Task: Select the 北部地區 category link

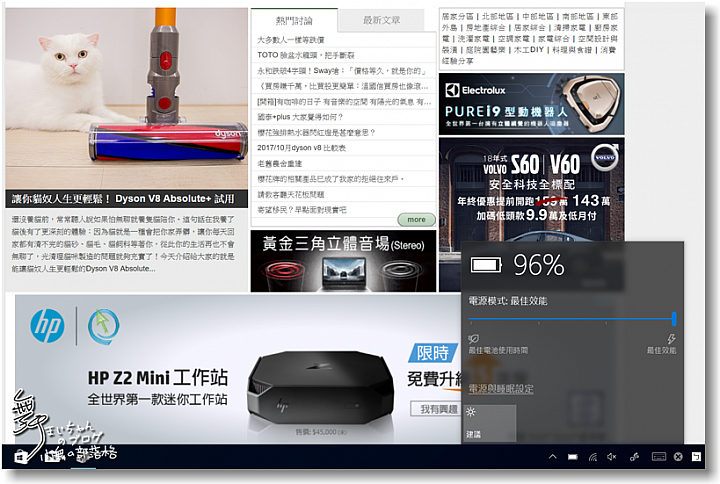Action: [498, 17]
